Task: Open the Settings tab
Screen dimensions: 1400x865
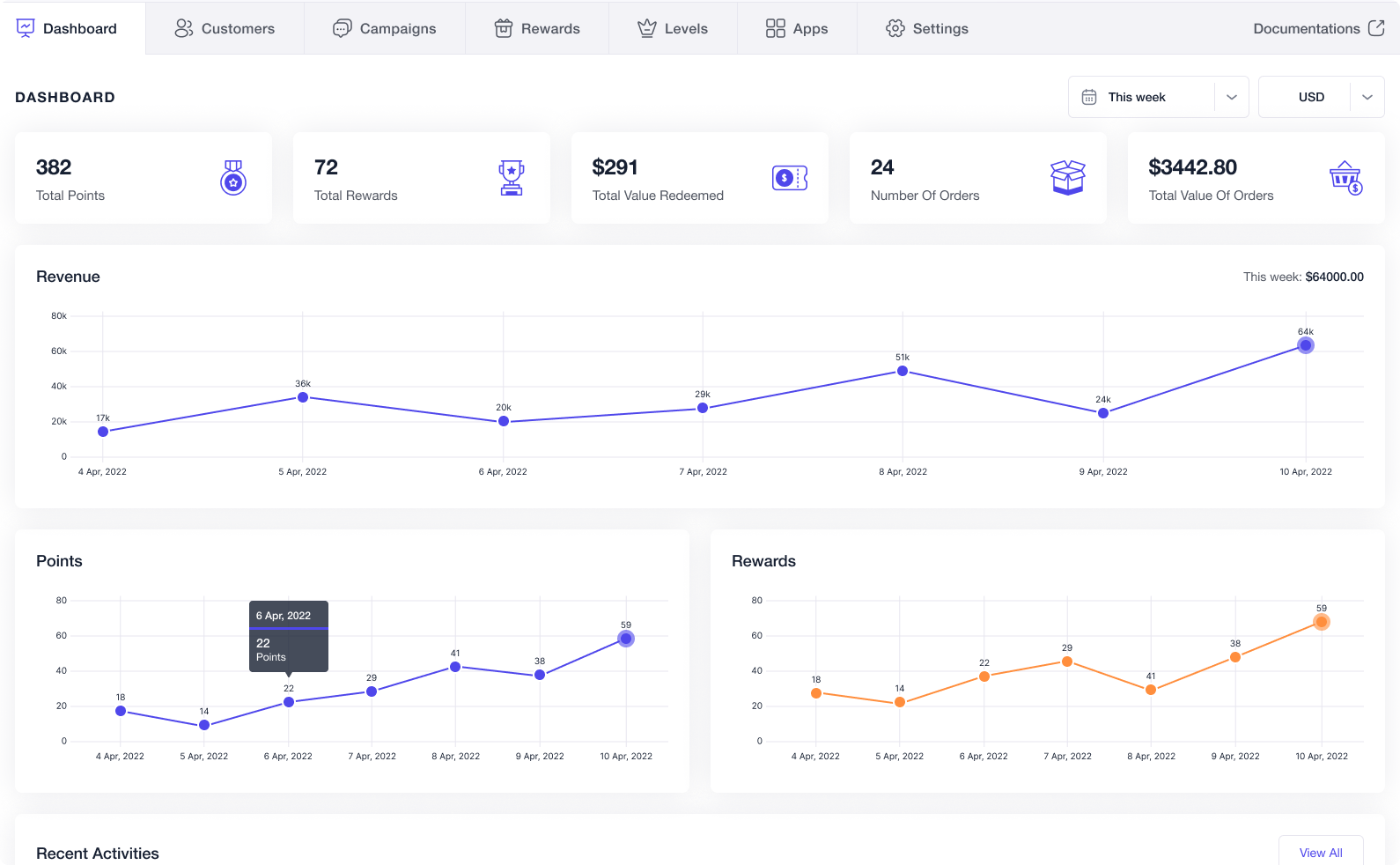Action: [927, 28]
